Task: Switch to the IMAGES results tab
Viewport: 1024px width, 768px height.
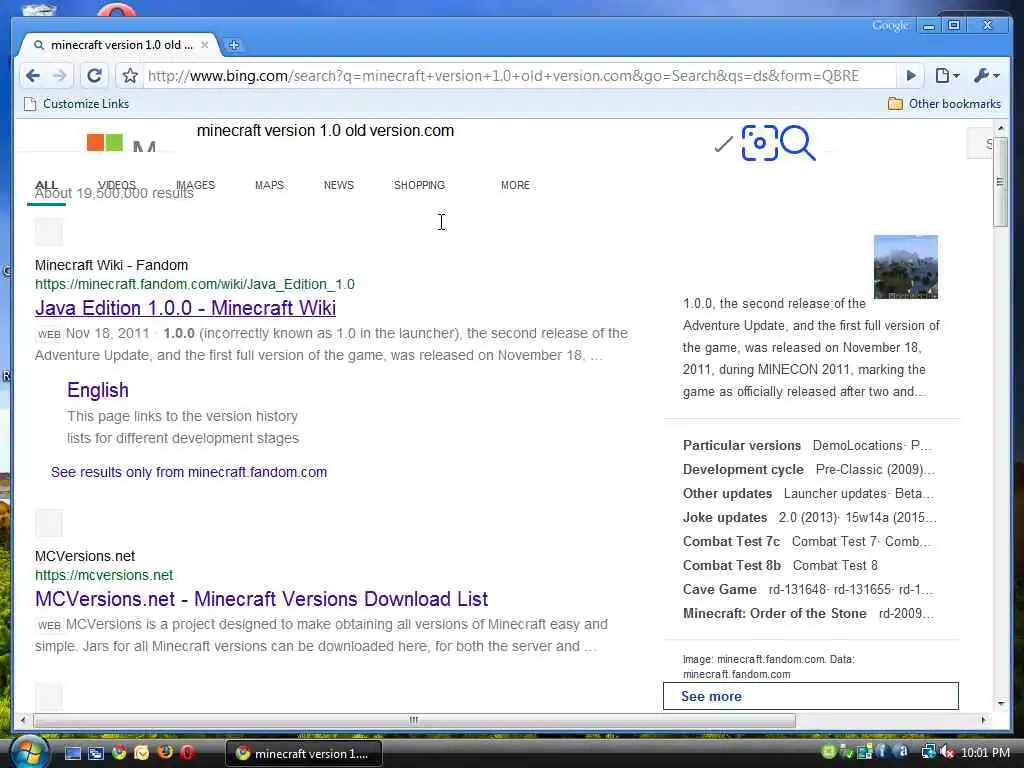Action: 195,185
